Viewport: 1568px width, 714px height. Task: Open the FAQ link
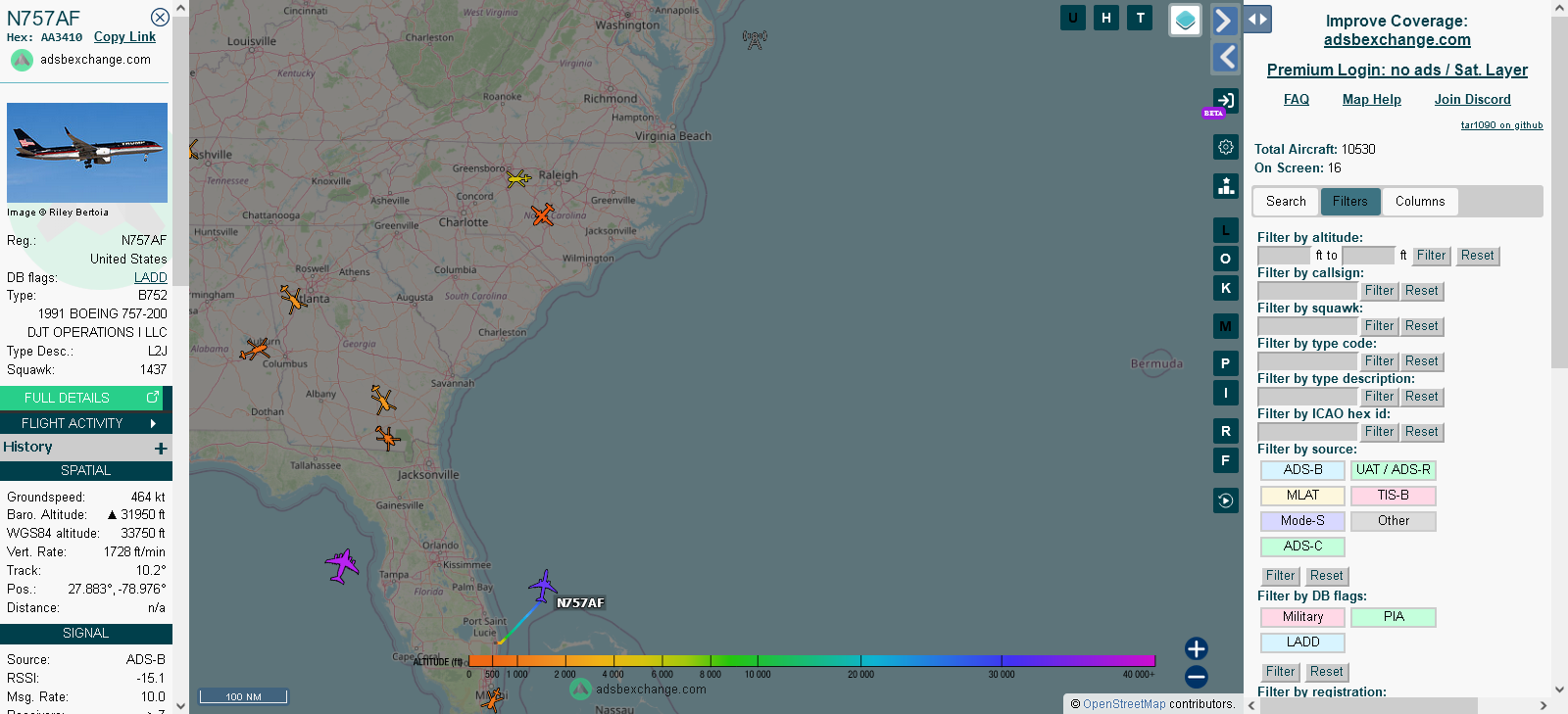click(x=1297, y=100)
